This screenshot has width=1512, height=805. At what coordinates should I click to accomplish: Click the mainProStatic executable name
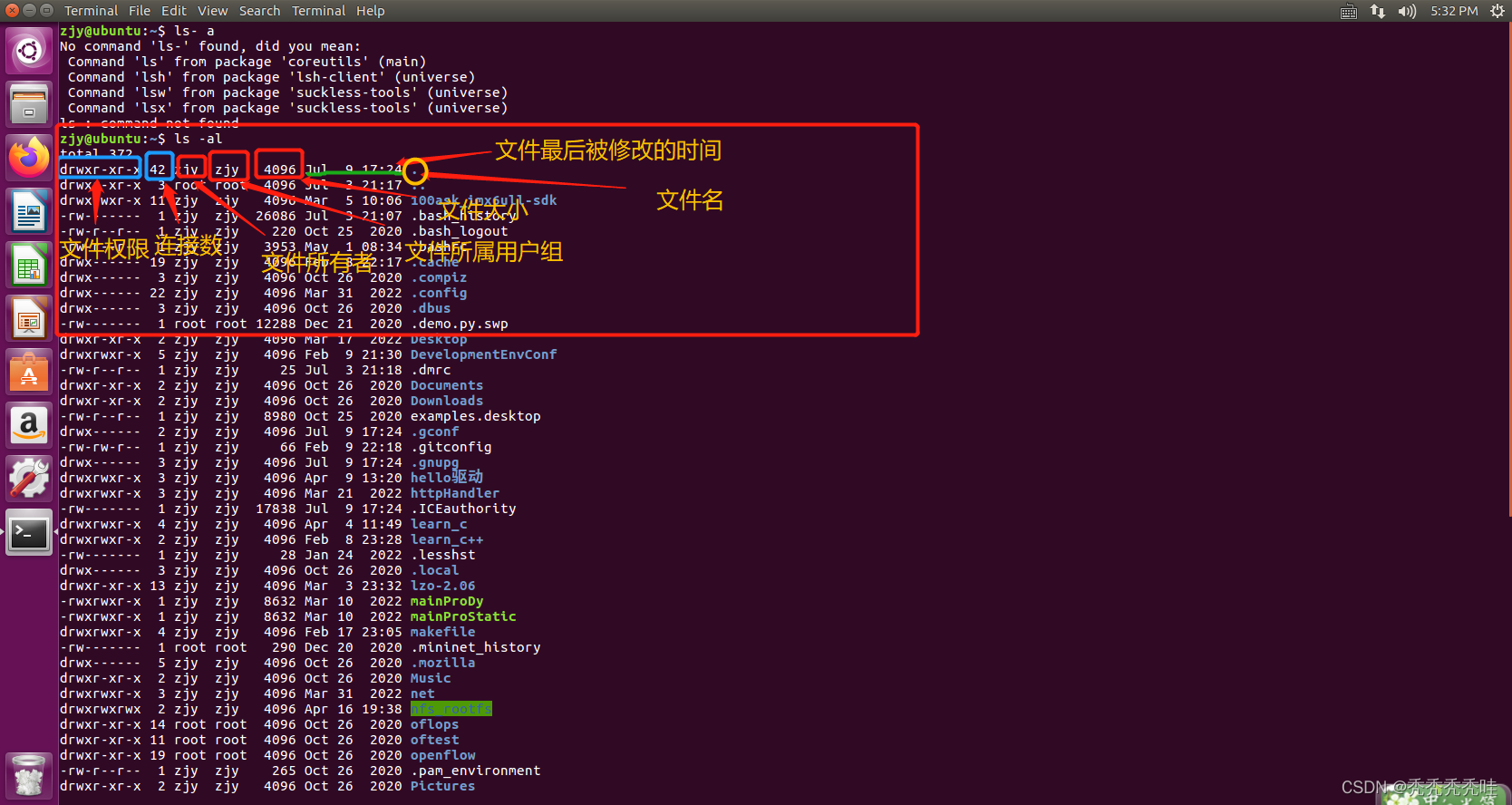(463, 616)
